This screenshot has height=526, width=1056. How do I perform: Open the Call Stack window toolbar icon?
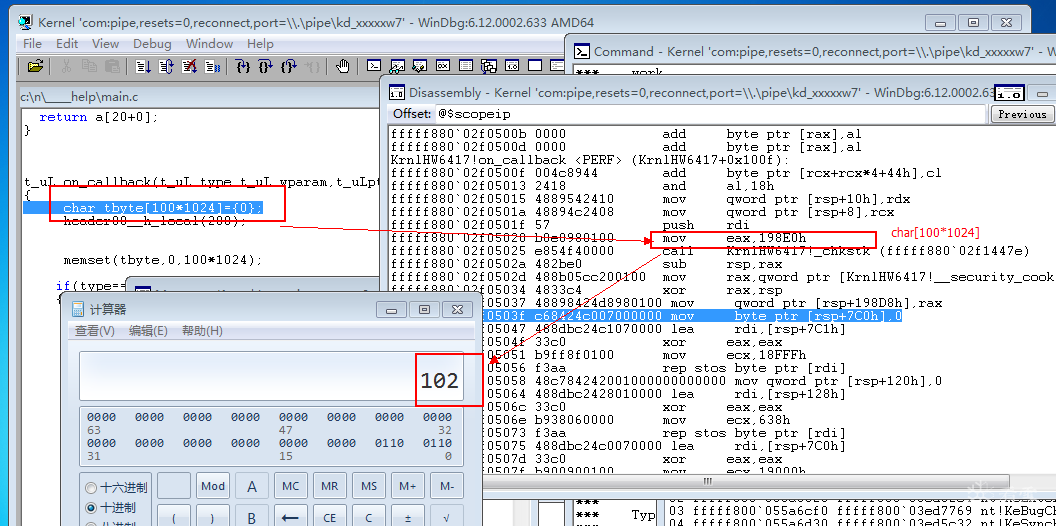click(x=489, y=66)
